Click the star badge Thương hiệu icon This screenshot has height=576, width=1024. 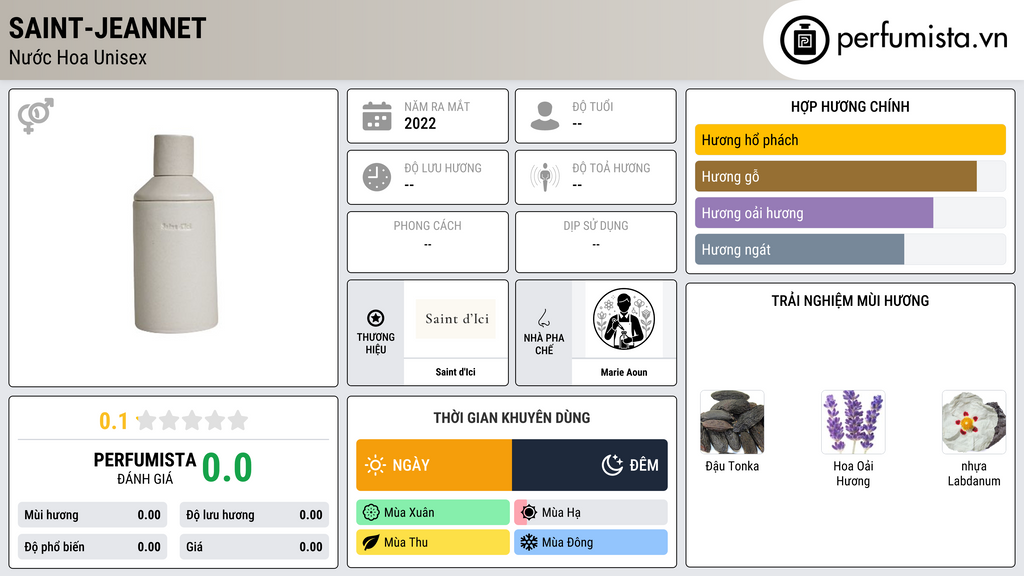[376, 318]
